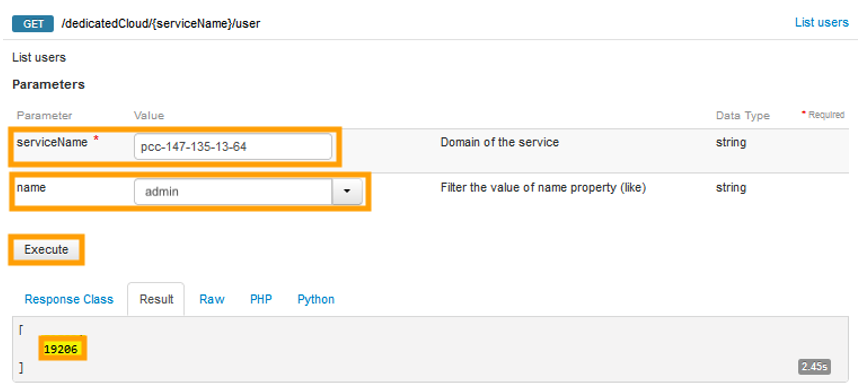The image size is (859, 391).
Task: Open the name field dropdown arrow
Action: coord(347,192)
